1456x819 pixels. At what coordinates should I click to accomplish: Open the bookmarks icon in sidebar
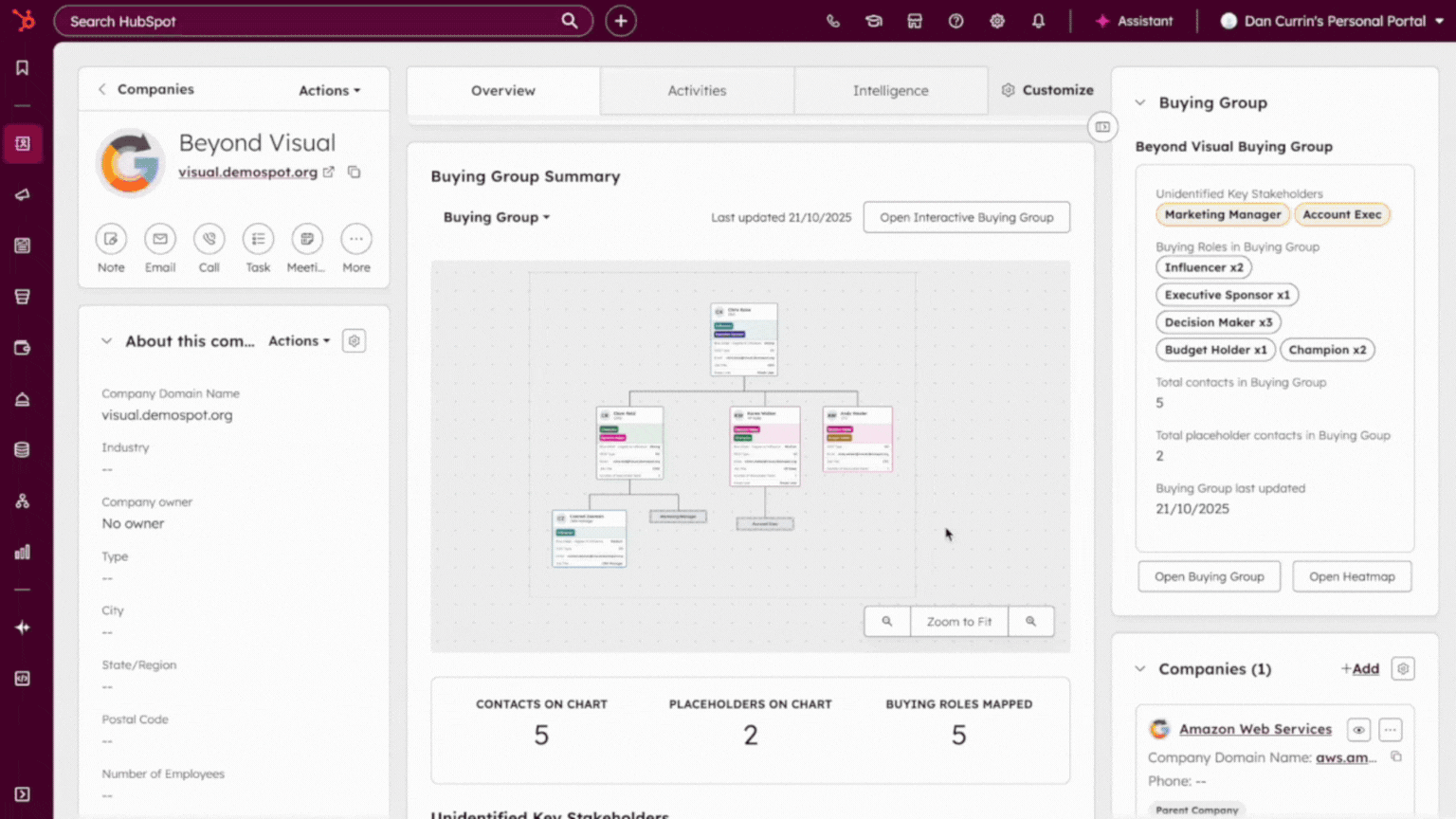coord(22,67)
